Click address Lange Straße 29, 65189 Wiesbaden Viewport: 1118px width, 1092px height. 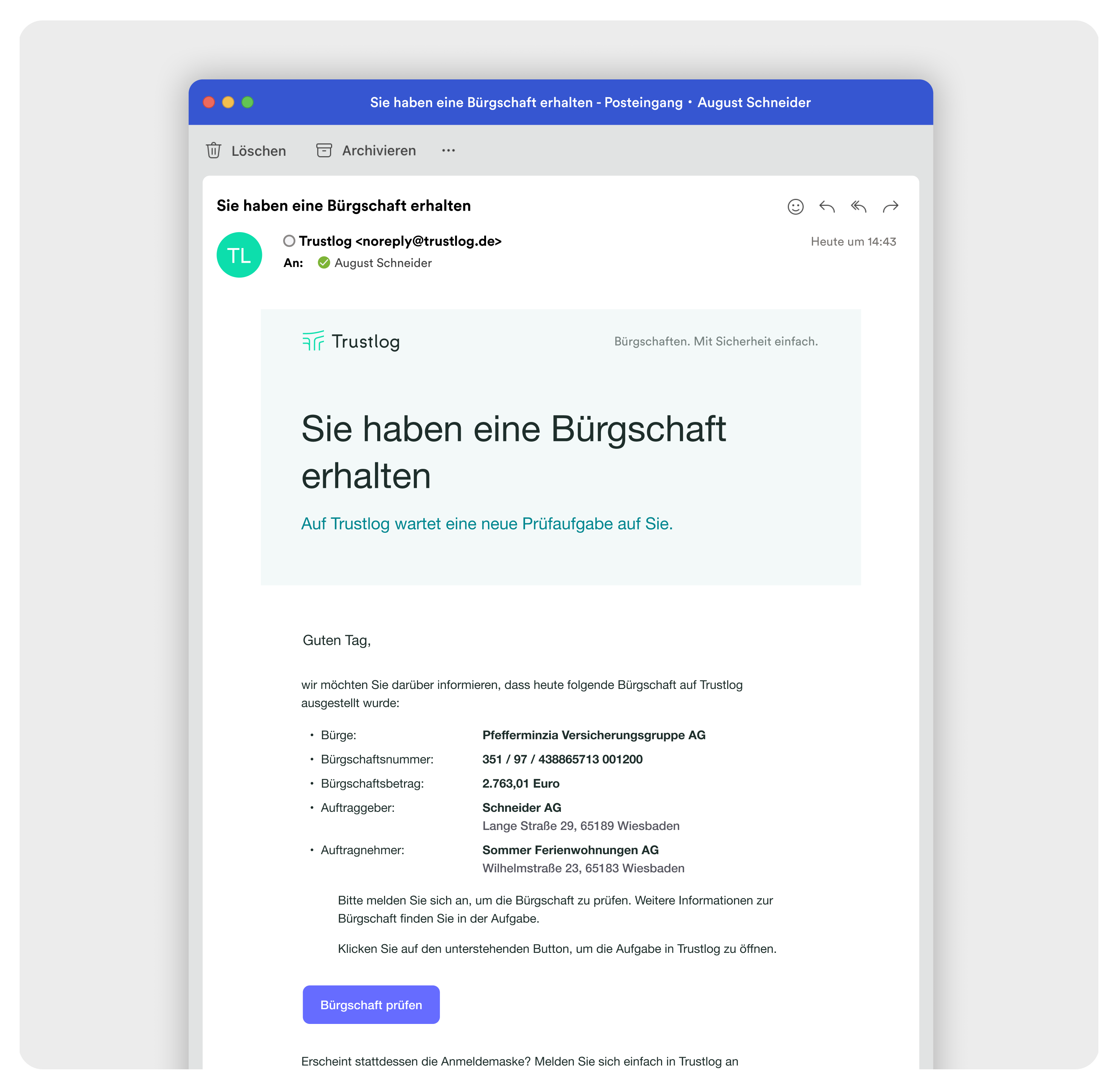pyautogui.click(x=581, y=825)
